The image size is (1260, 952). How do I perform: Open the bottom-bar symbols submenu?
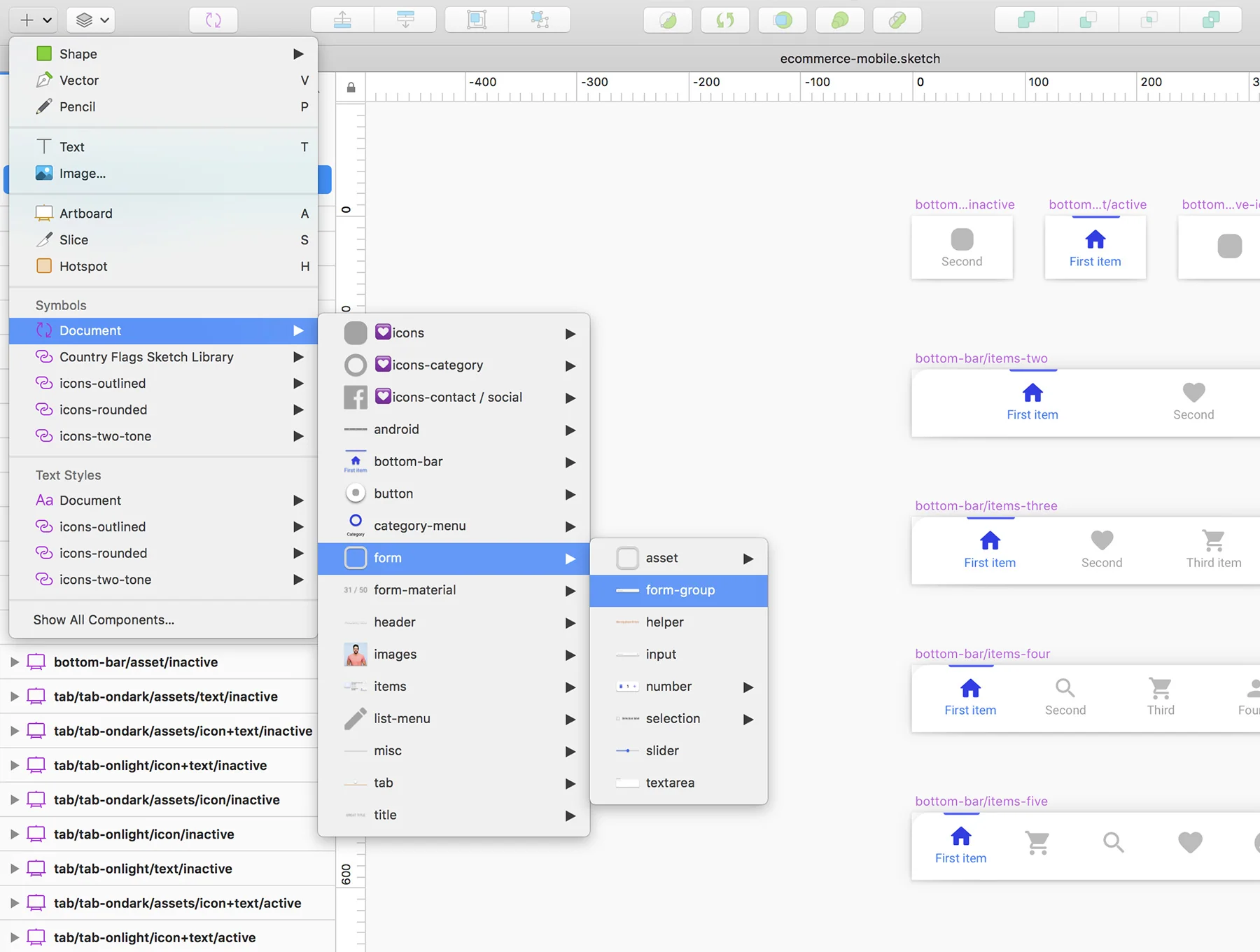[454, 461]
